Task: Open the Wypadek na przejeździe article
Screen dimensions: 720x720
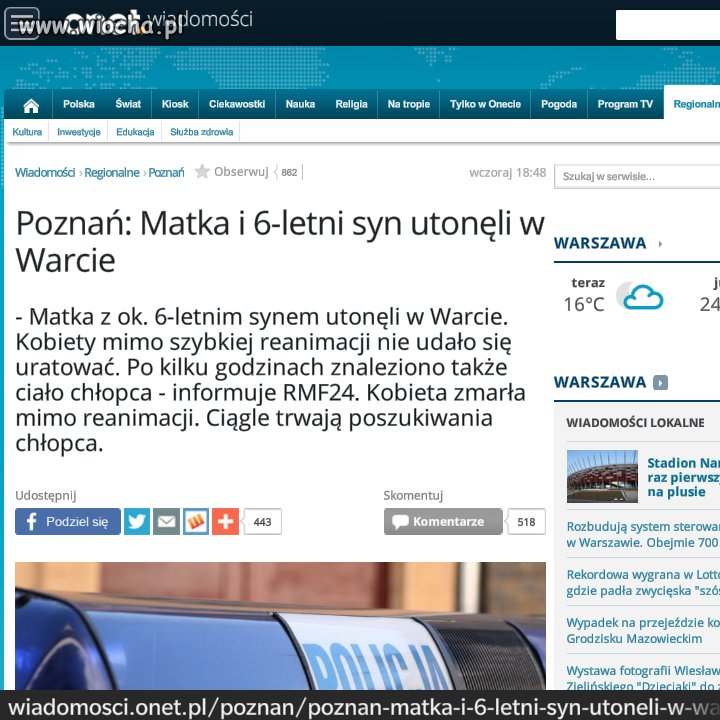Action: [643, 630]
